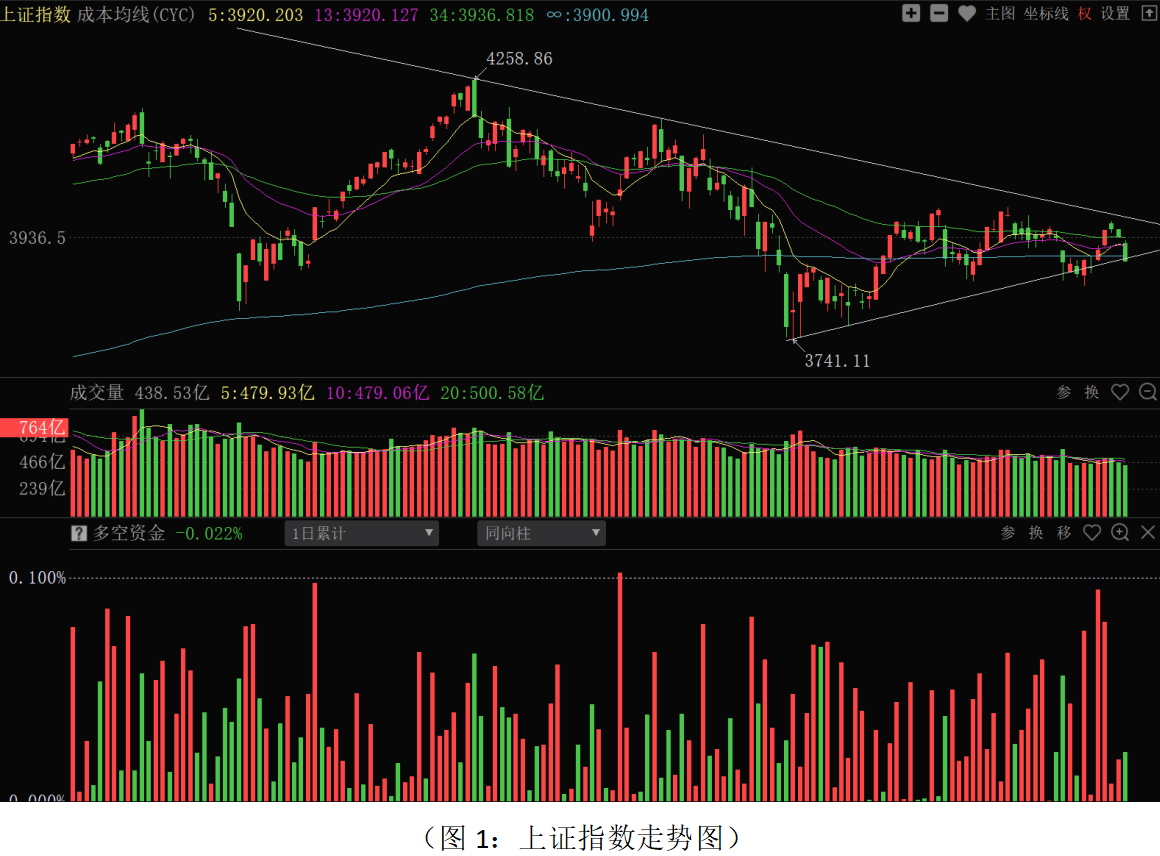
Task: Click the minus zoom button on main chart
Action: tap(939, 13)
